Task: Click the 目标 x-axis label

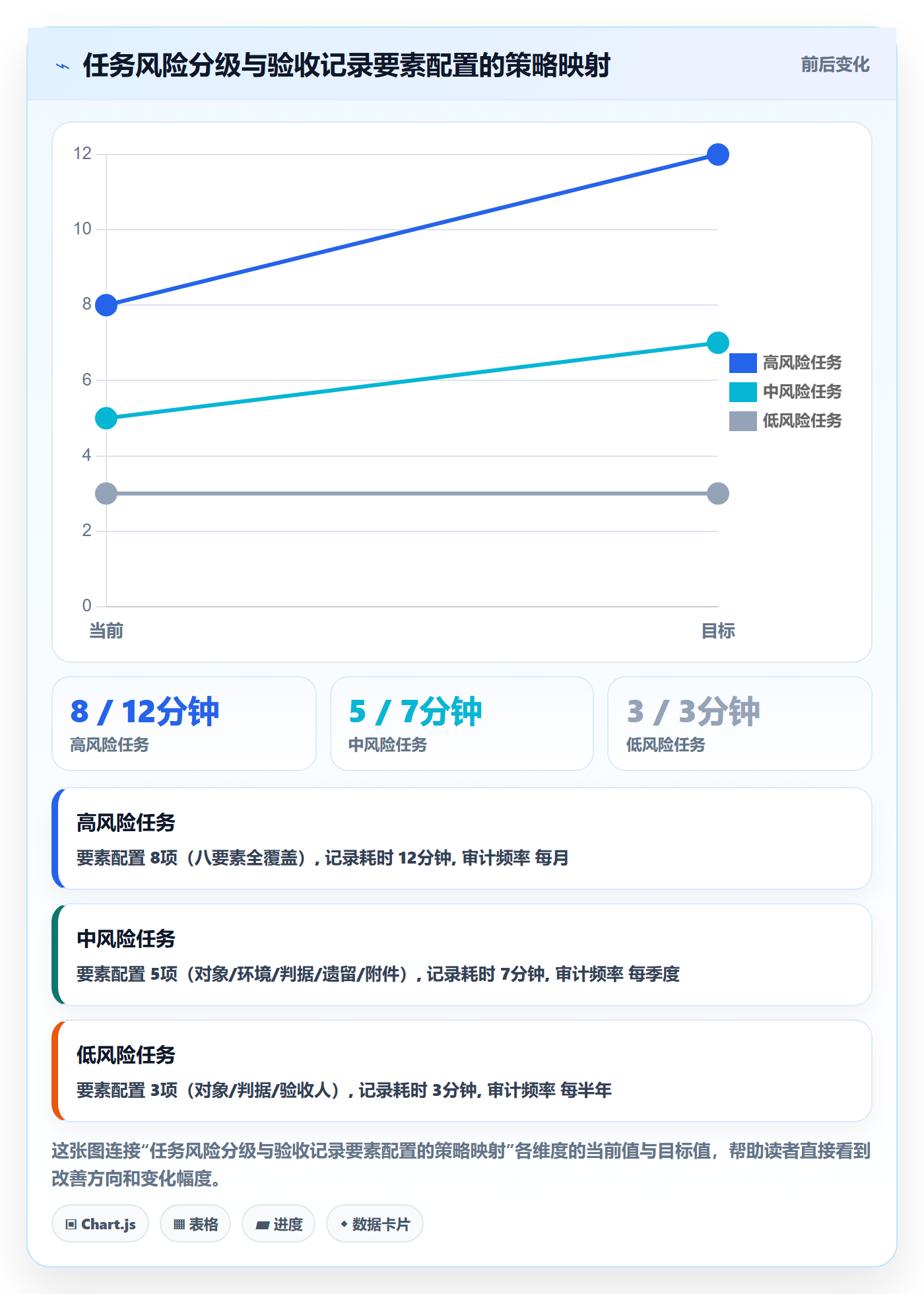Action: (x=718, y=631)
